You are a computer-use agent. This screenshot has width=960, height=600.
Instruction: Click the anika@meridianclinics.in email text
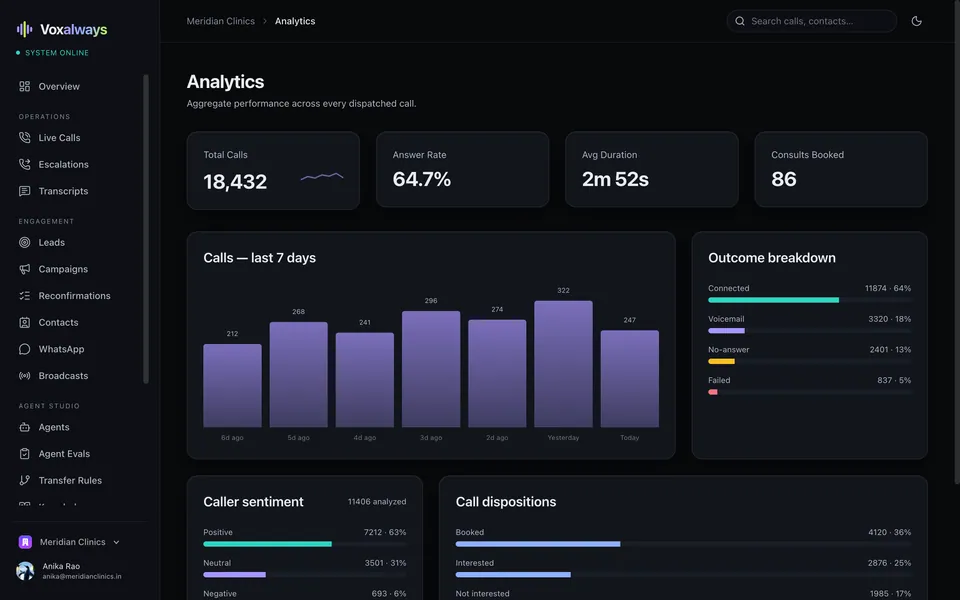point(82,576)
